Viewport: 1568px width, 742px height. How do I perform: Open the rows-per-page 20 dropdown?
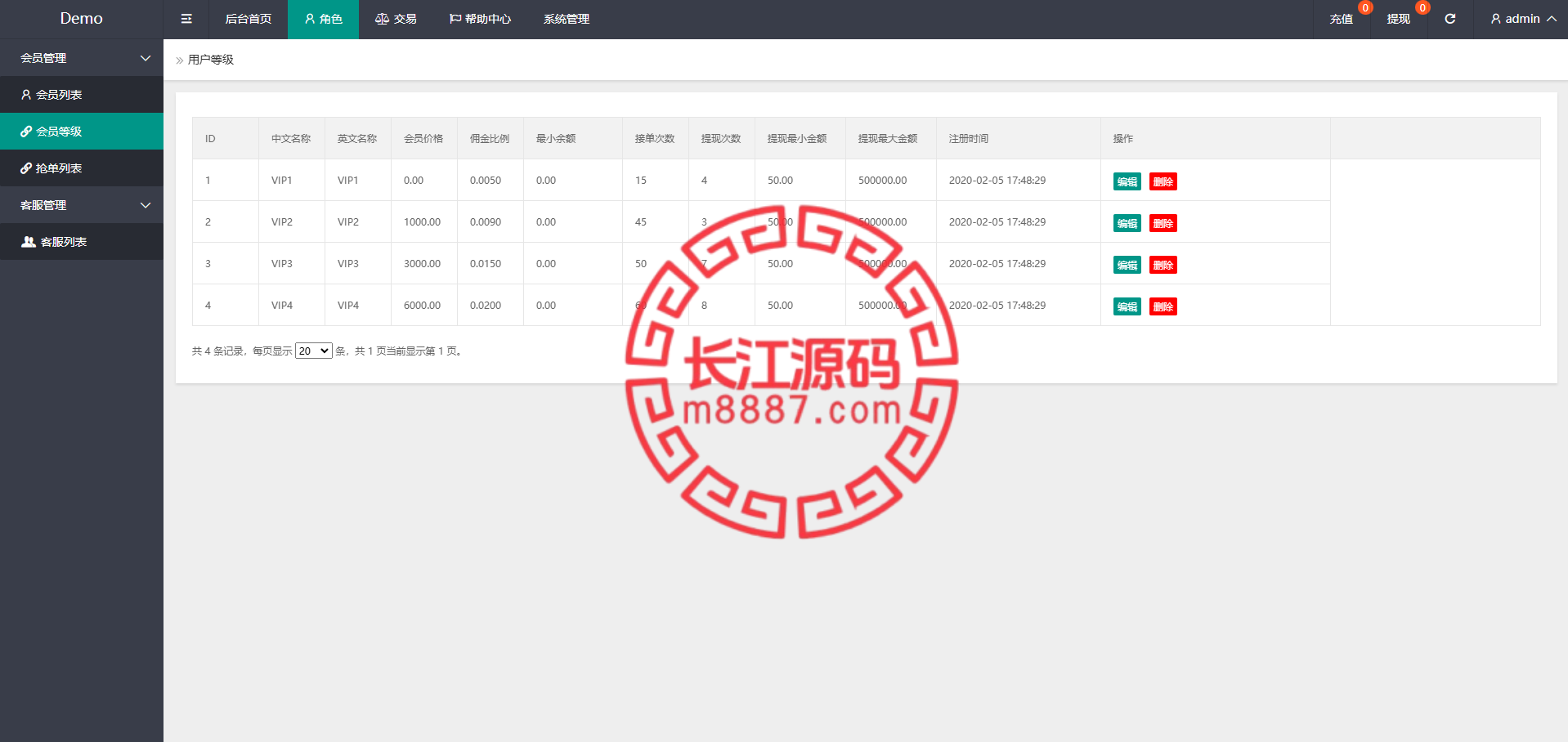coord(314,351)
